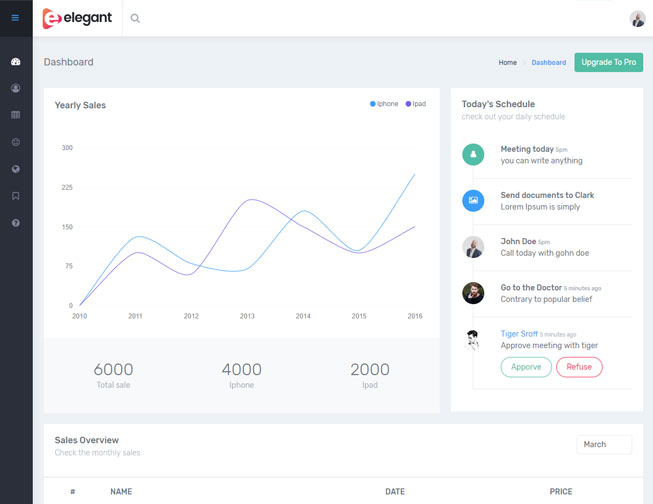Open the user avatar menu at top right
This screenshot has height=504, width=653.
[x=637, y=19]
